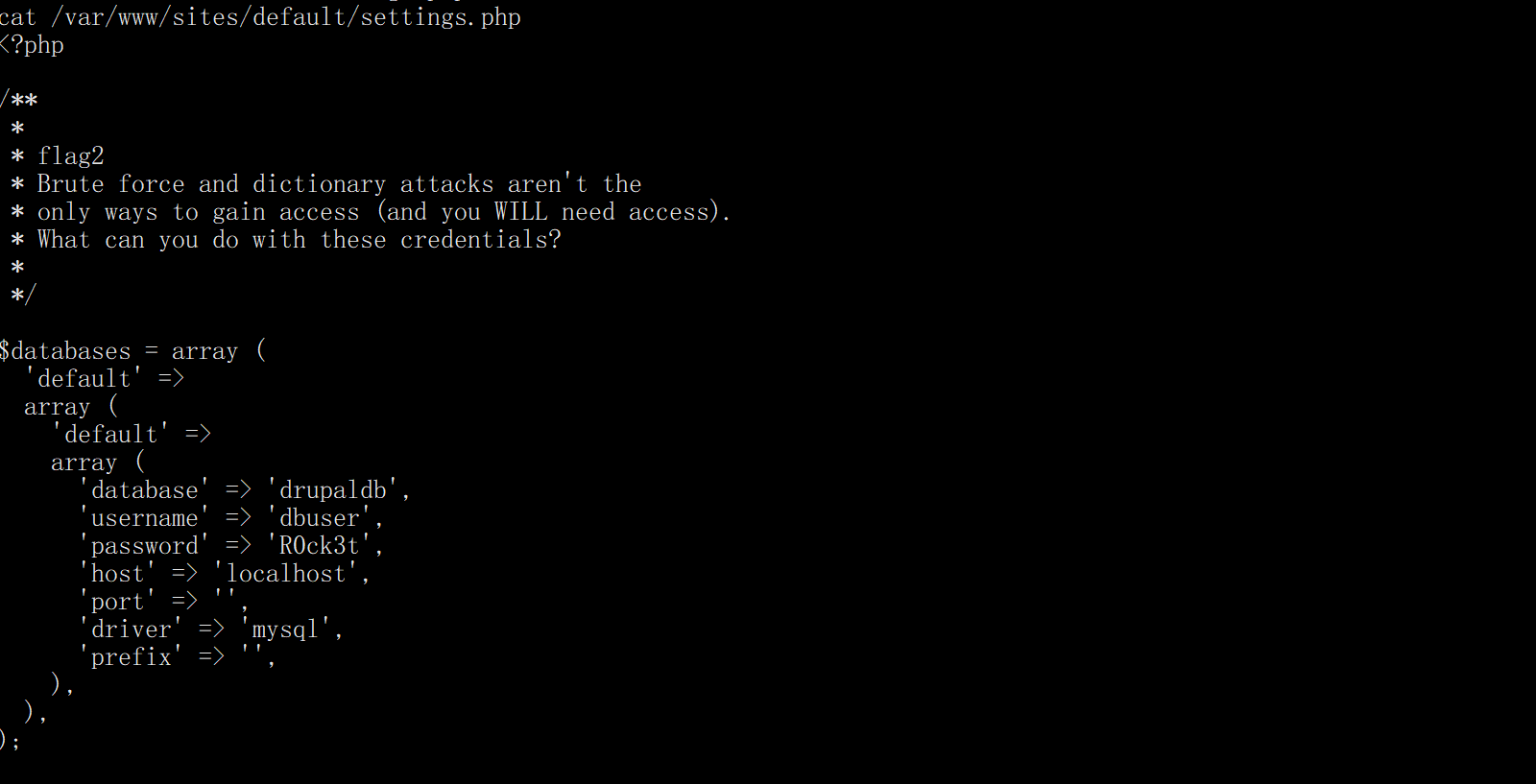Click the word 'dictionary' in the comment
Screen dimensions: 1536x784
tap(319, 183)
